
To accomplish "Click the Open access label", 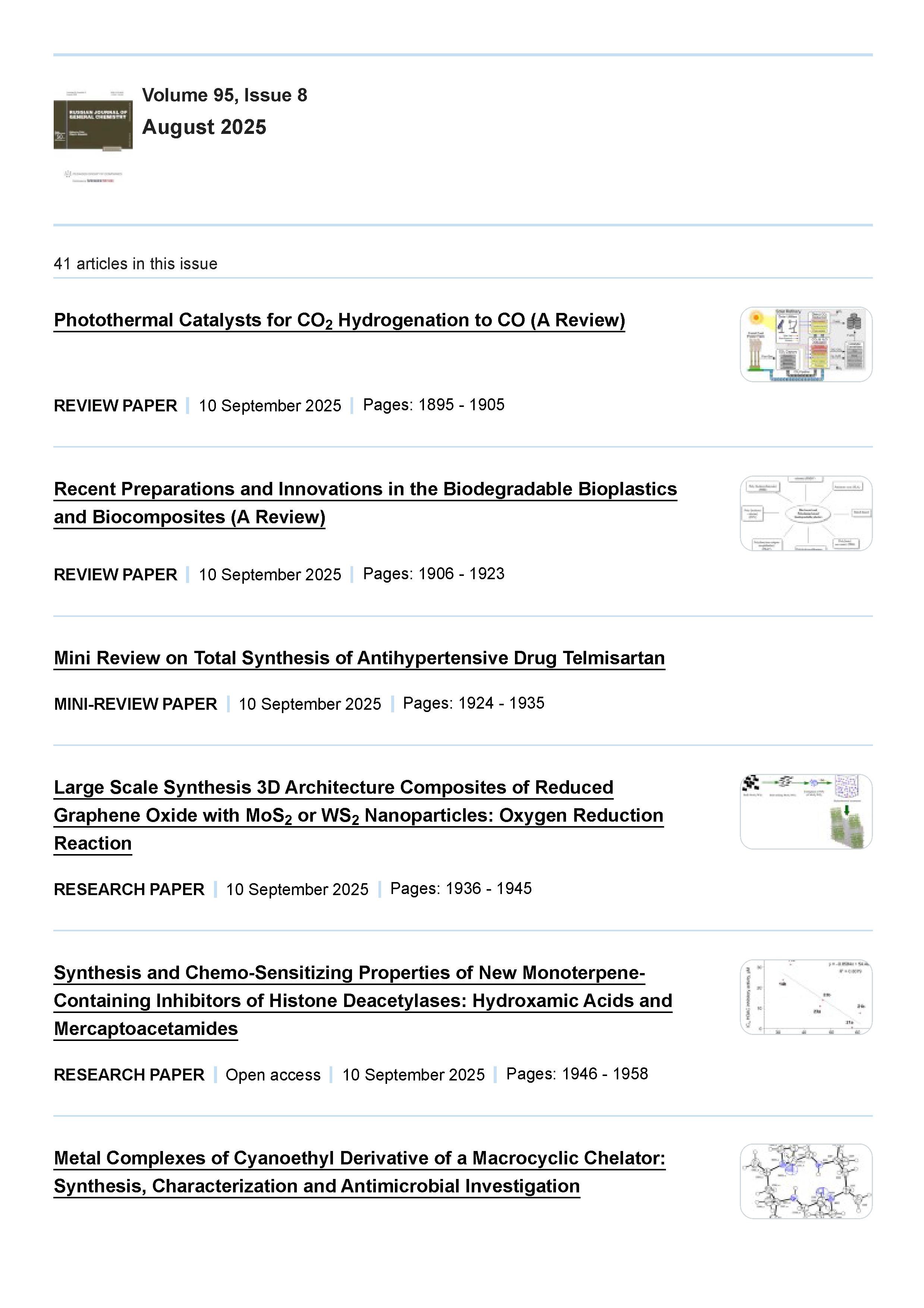I will [x=273, y=1075].
